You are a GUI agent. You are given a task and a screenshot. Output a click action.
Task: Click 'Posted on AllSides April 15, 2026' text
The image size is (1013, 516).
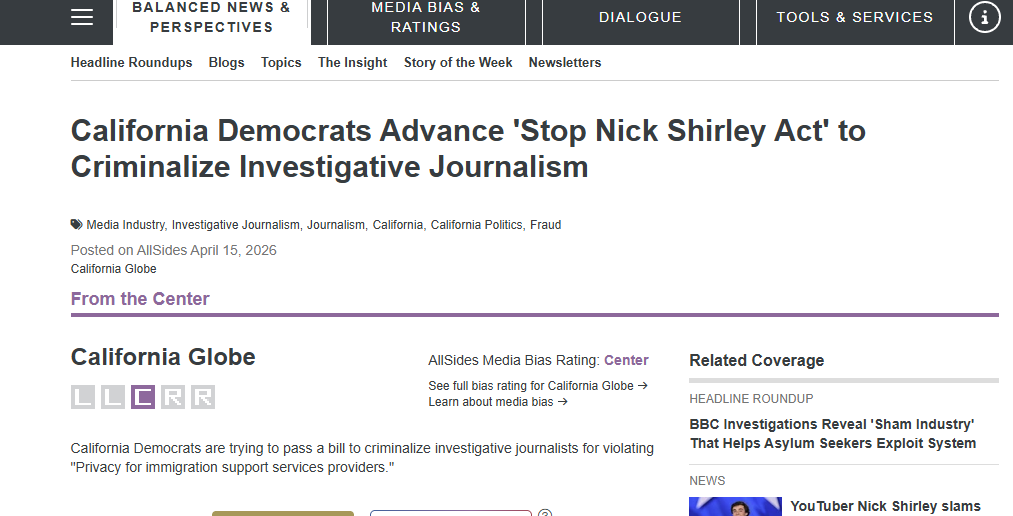tap(174, 251)
